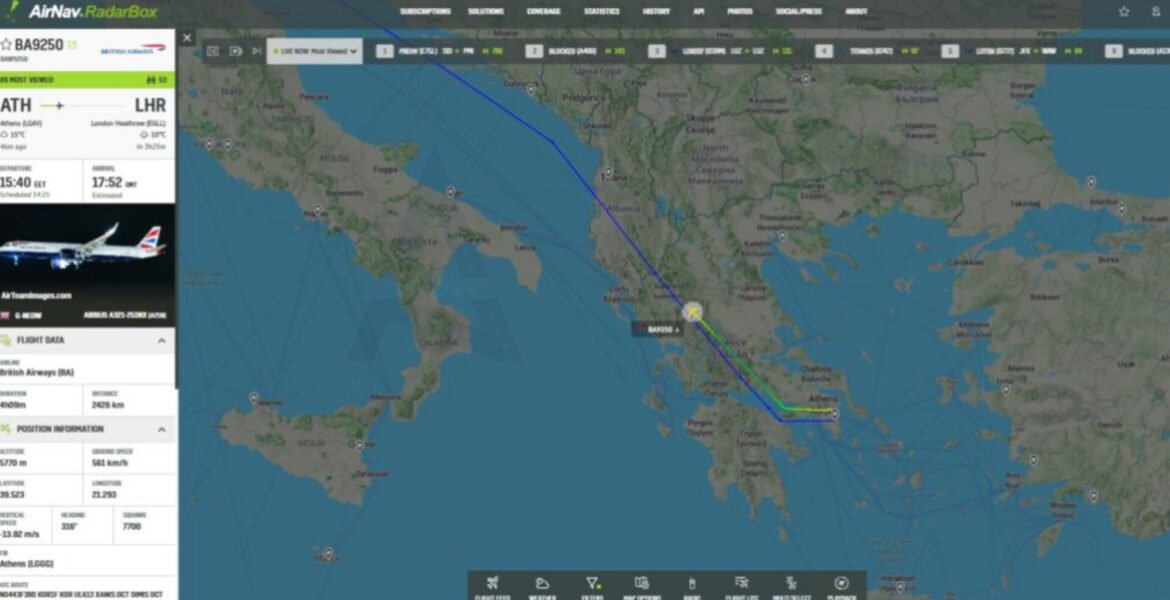Start Playback from bottom toolbar
The height and width of the screenshot is (600, 1170).
point(842,587)
